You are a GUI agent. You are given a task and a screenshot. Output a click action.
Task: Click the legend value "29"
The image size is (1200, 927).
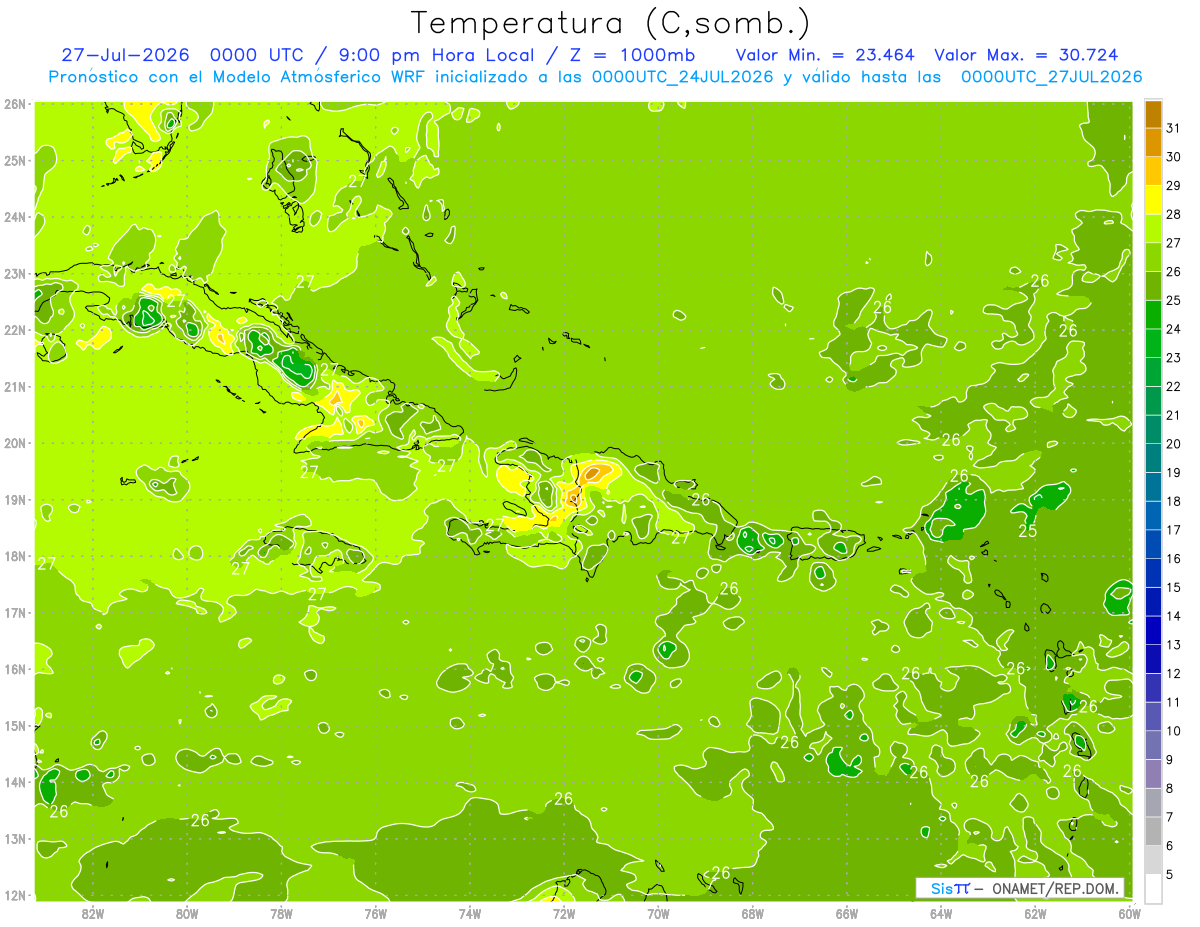click(x=1174, y=186)
